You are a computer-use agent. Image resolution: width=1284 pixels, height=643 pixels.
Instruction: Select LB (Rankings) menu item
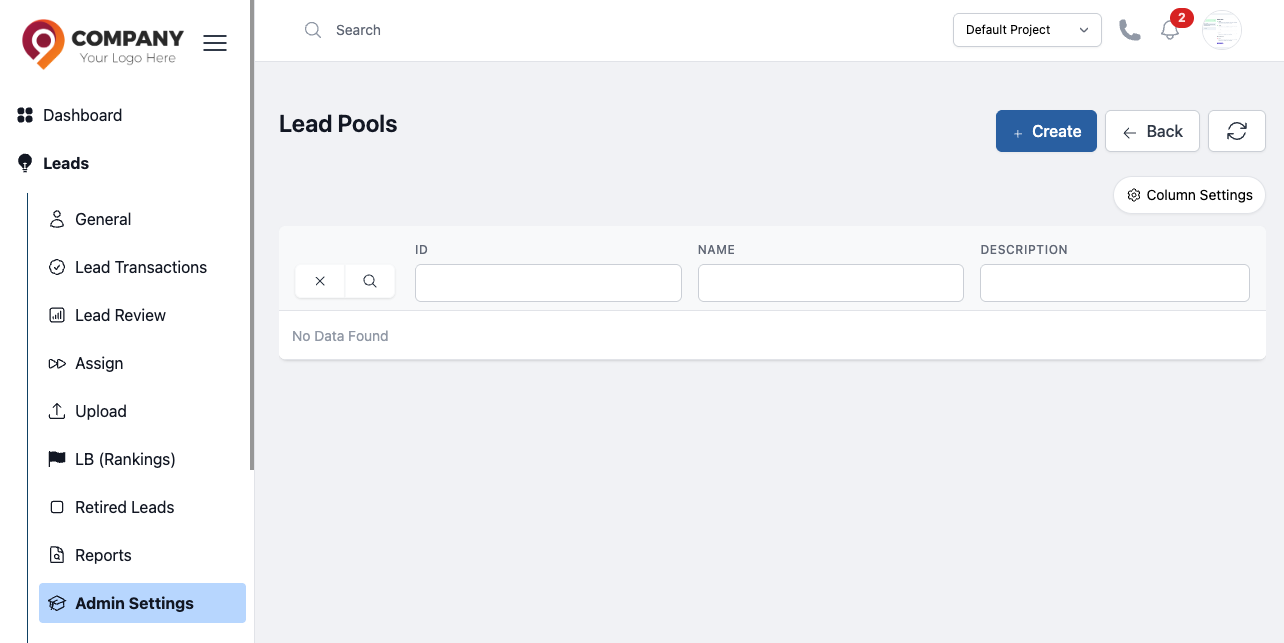click(125, 459)
